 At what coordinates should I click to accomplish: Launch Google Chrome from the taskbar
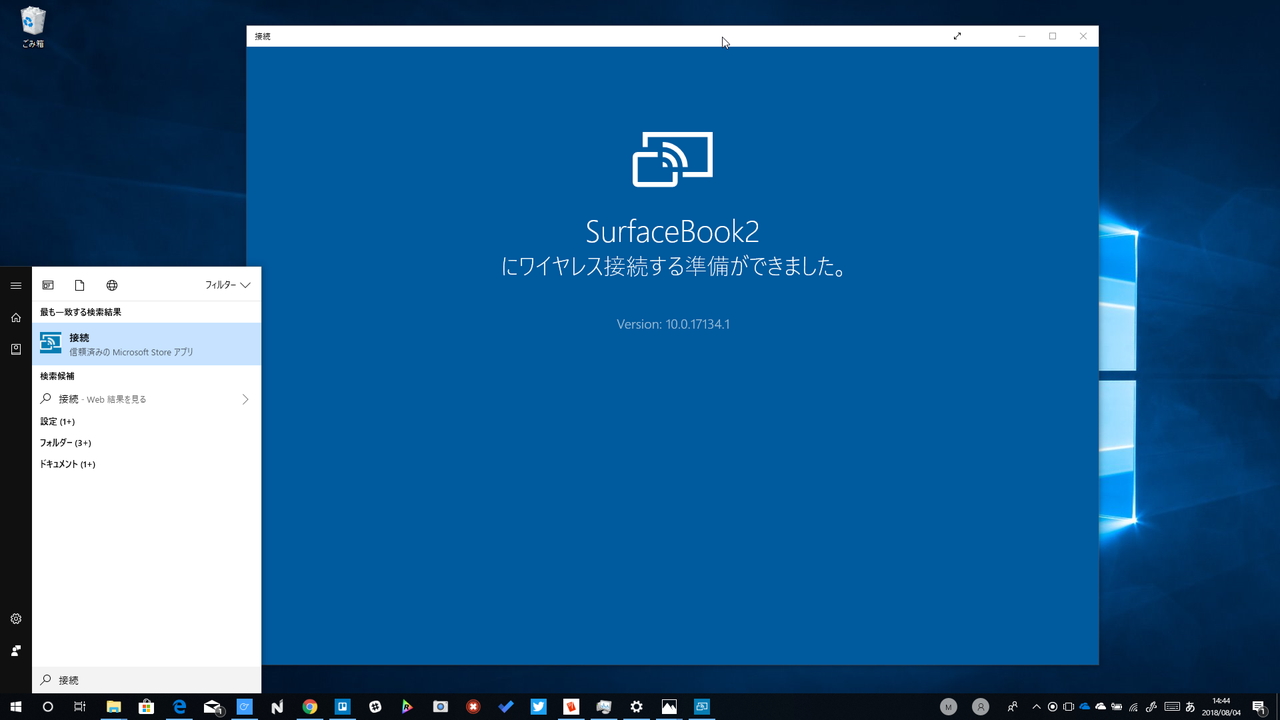click(310, 707)
